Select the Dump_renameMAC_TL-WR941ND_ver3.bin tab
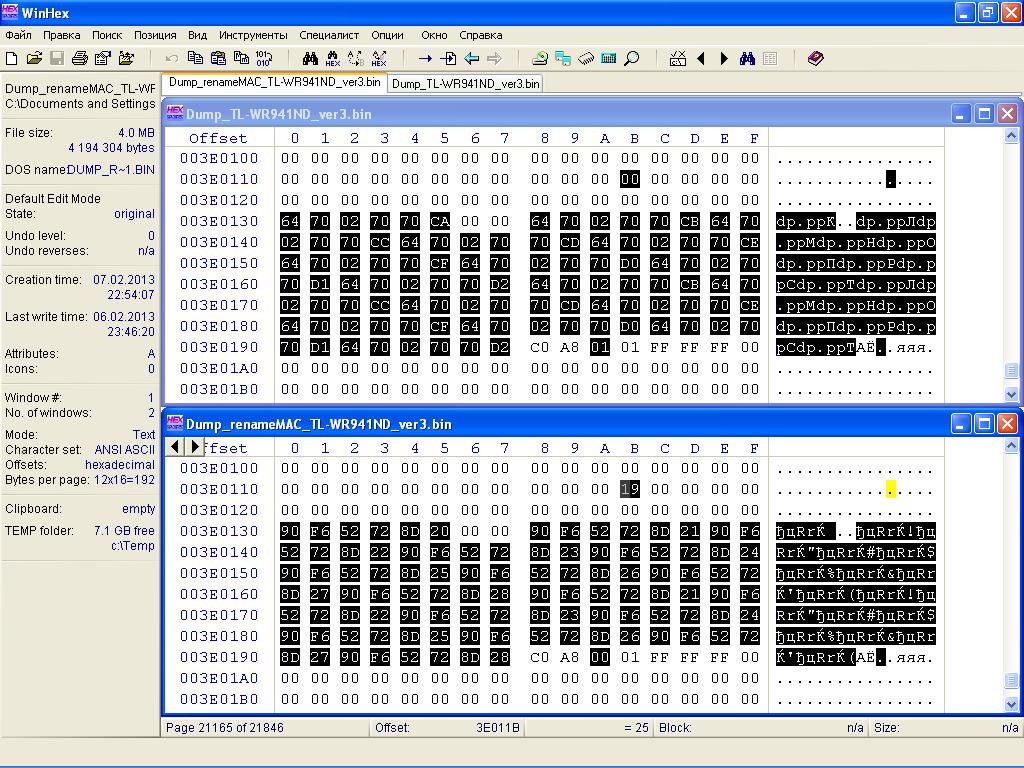 pos(274,83)
